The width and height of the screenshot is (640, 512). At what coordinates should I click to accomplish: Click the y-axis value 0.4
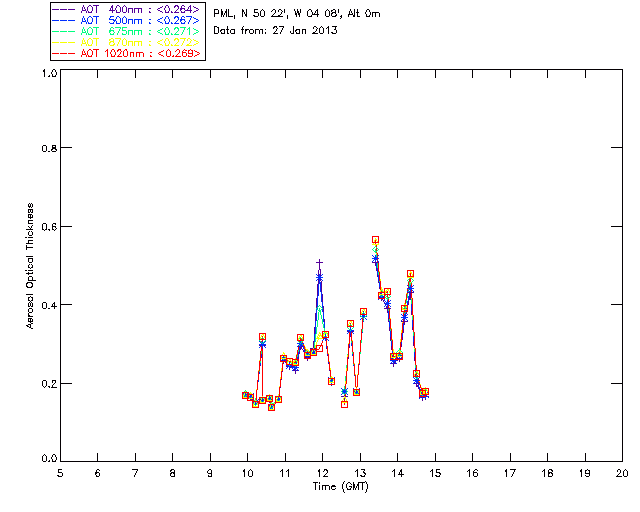coord(49,305)
